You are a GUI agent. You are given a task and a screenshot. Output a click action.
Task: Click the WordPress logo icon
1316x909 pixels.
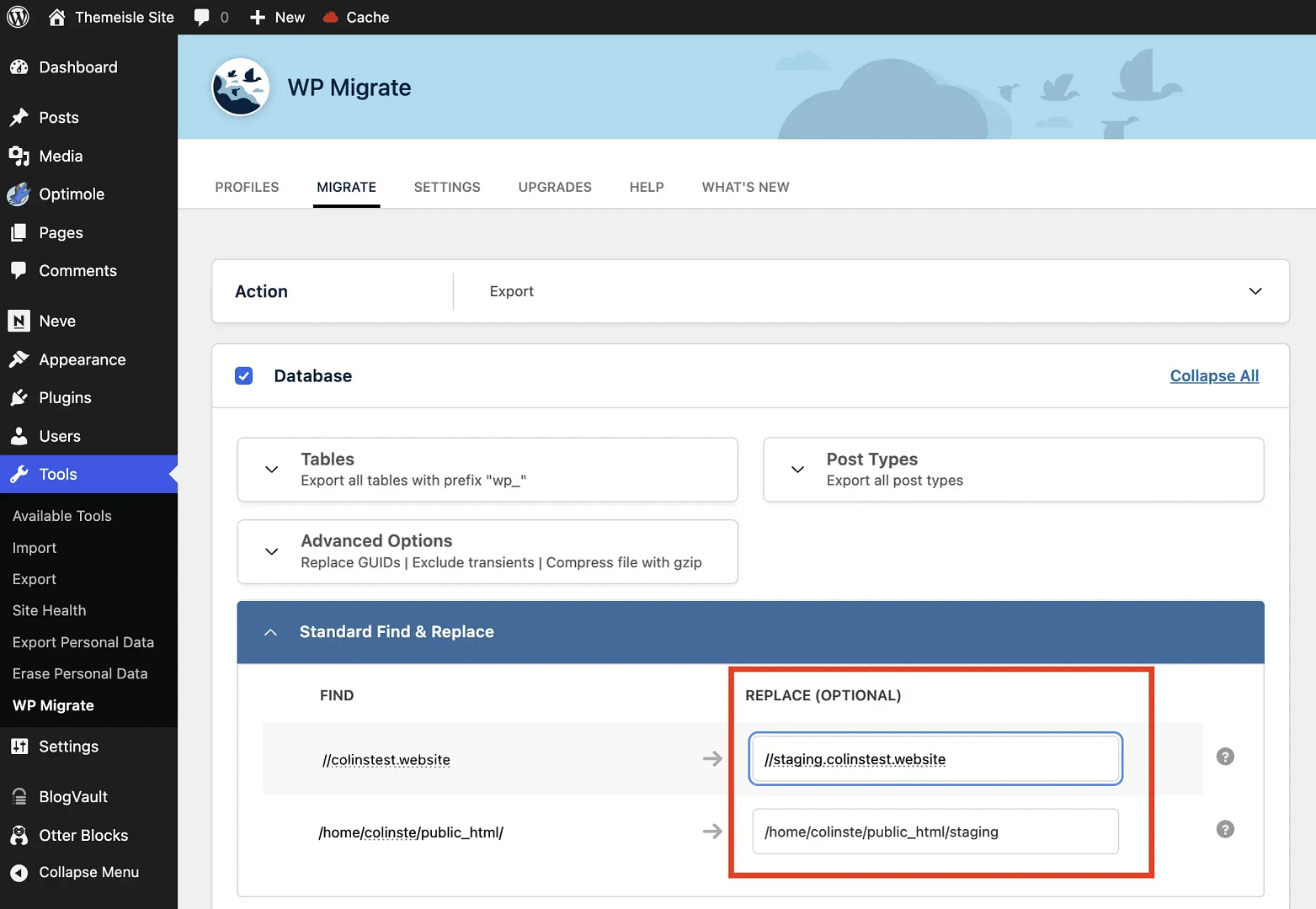[x=18, y=17]
